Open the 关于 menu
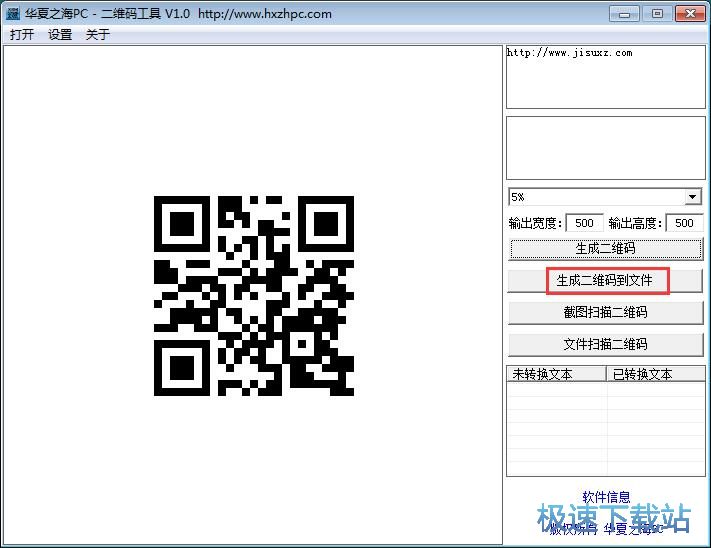Image resolution: width=711 pixels, height=548 pixels. pyautogui.click(x=97, y=34)
